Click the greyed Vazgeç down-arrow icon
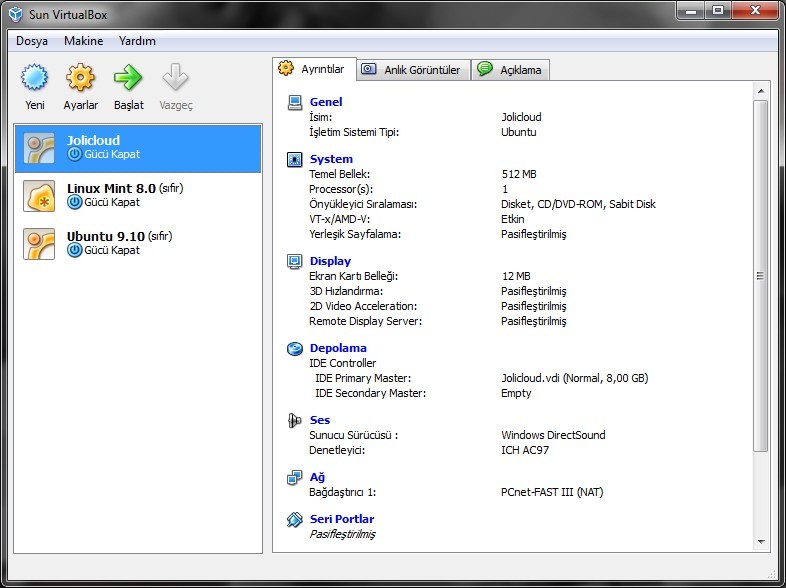This screenshot has height=588, width=786. 175,77
